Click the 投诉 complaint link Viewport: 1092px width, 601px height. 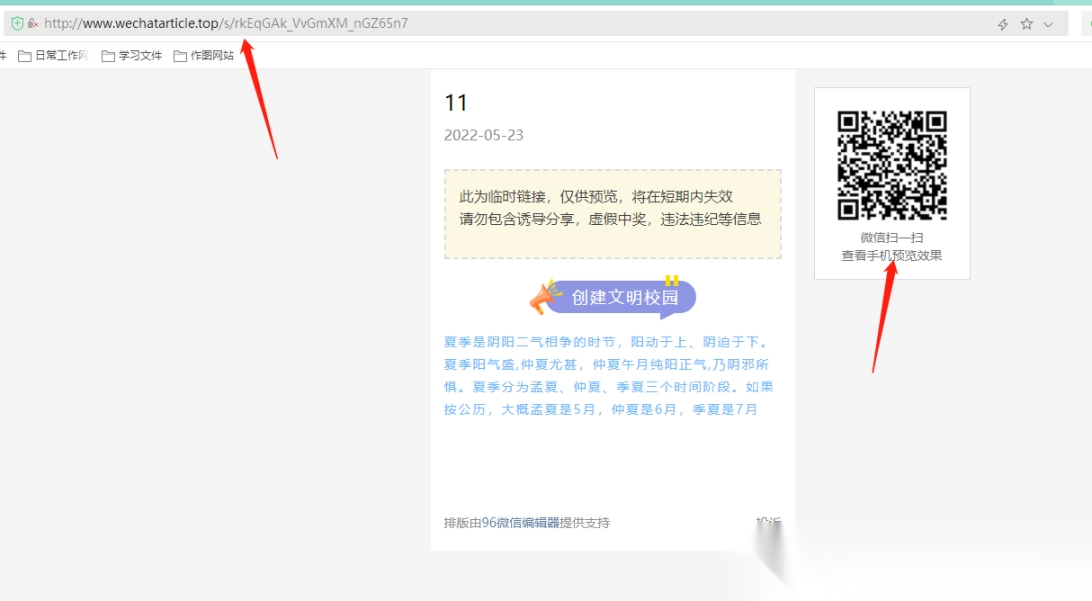[x=768, y=522]
